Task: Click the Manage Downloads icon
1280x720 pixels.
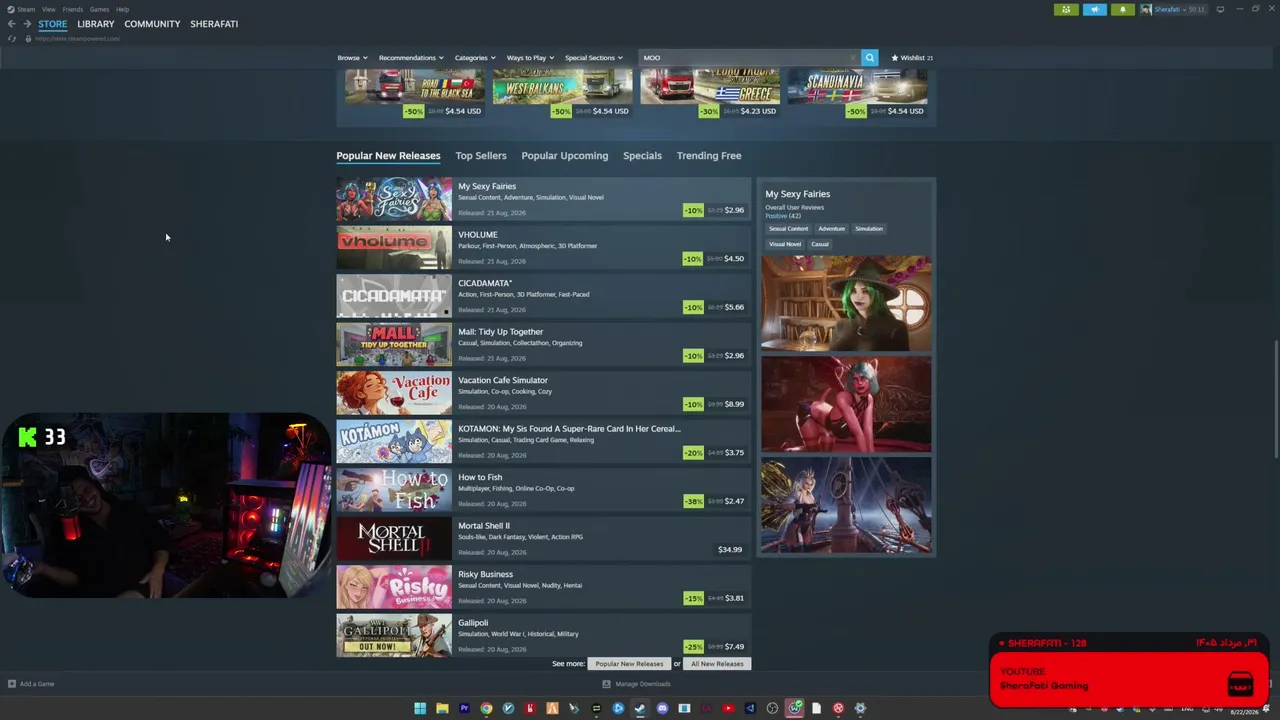Action: pyautogui.click(x=606, y=684)
